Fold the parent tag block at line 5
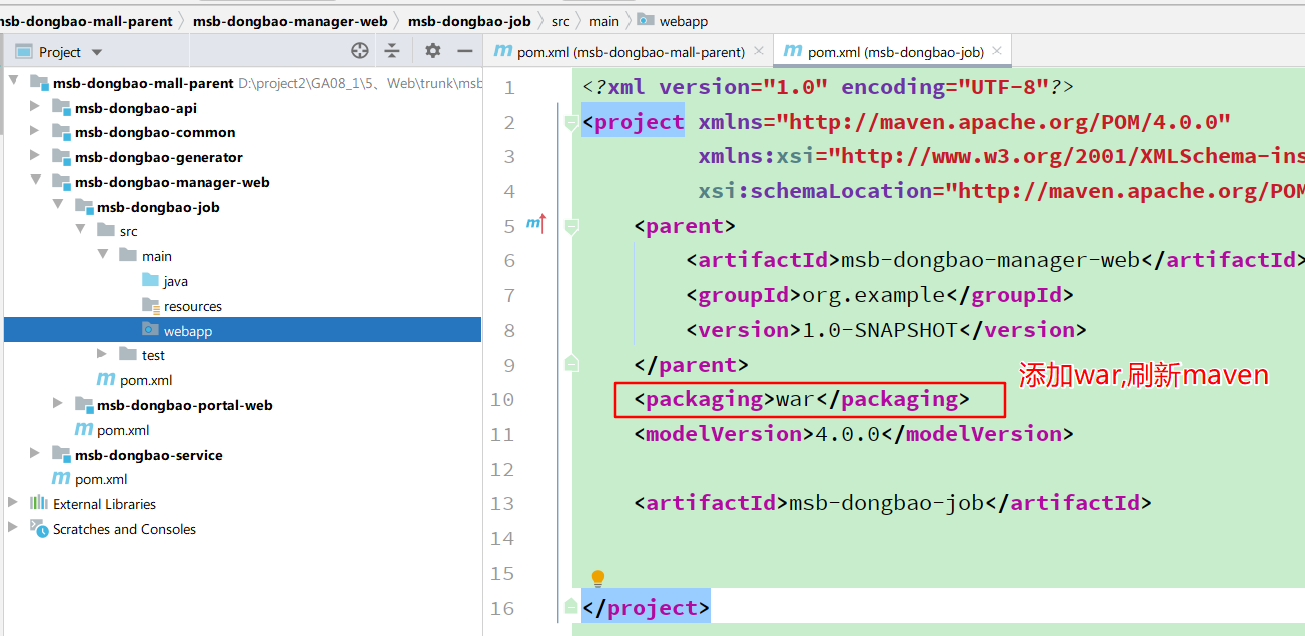 (x=571, y=227)
